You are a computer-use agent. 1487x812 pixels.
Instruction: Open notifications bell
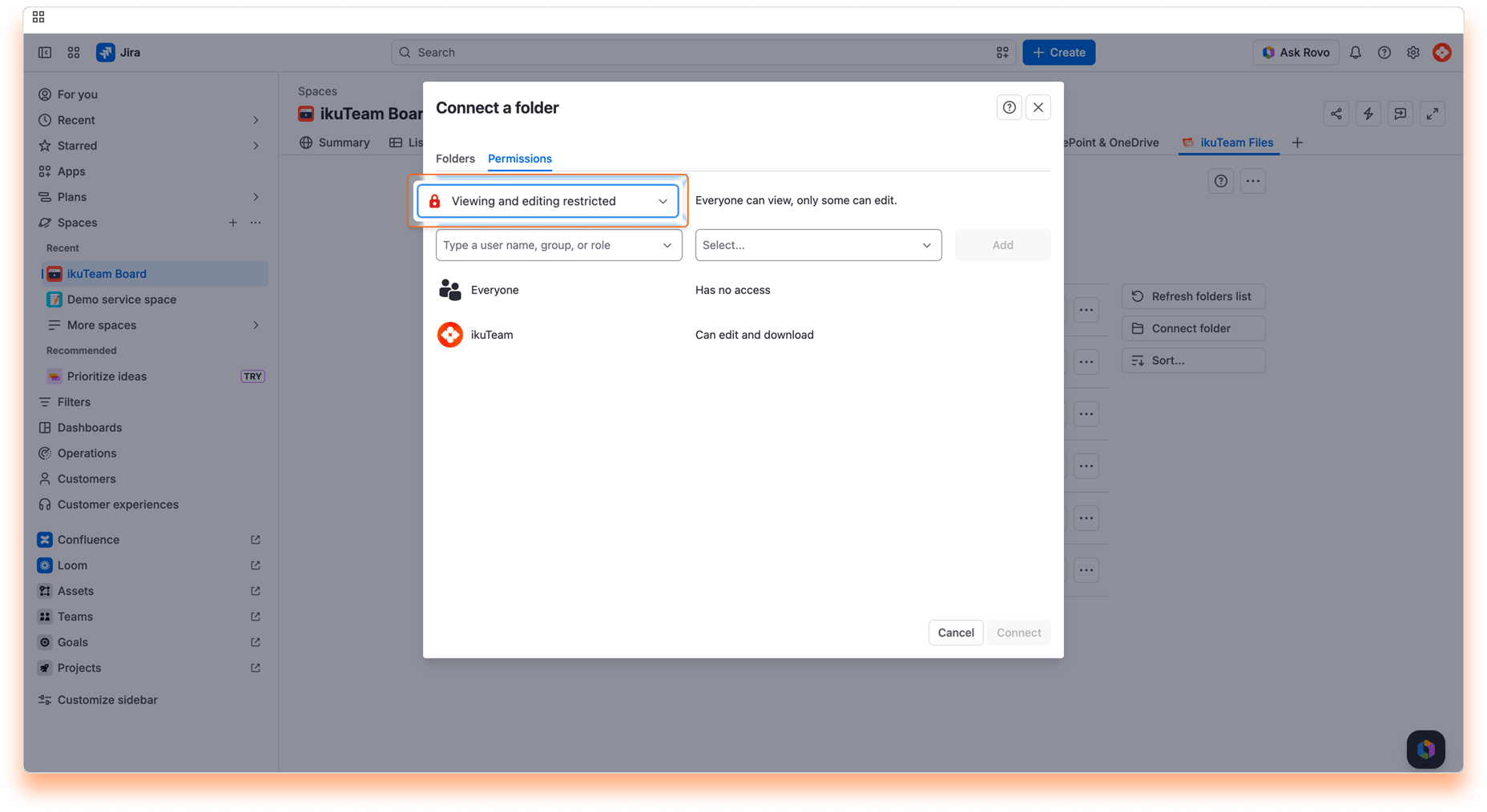(1355, 52)
